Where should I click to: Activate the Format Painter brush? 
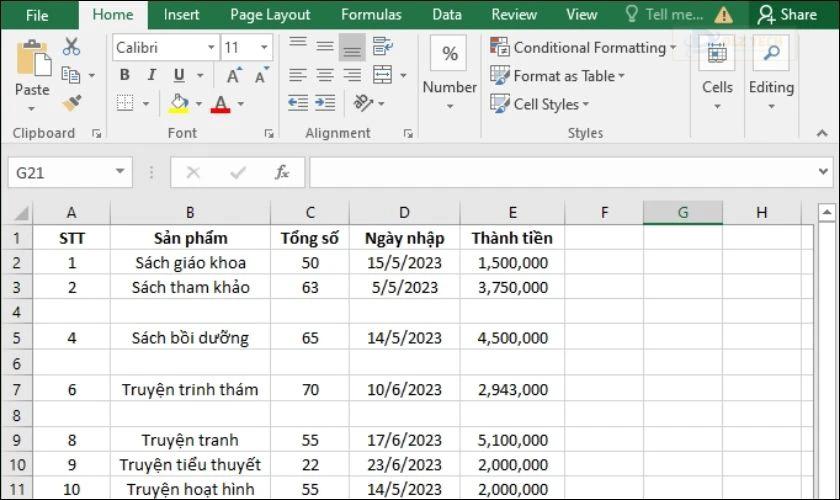tap(72, 102)
